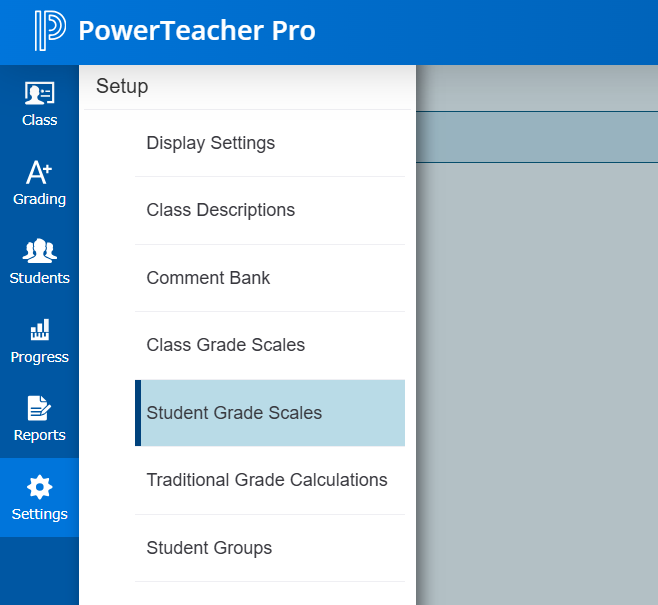Select highlighted Student Grade Scales item
The image size is (658, 605).
(x=234, y=413)
